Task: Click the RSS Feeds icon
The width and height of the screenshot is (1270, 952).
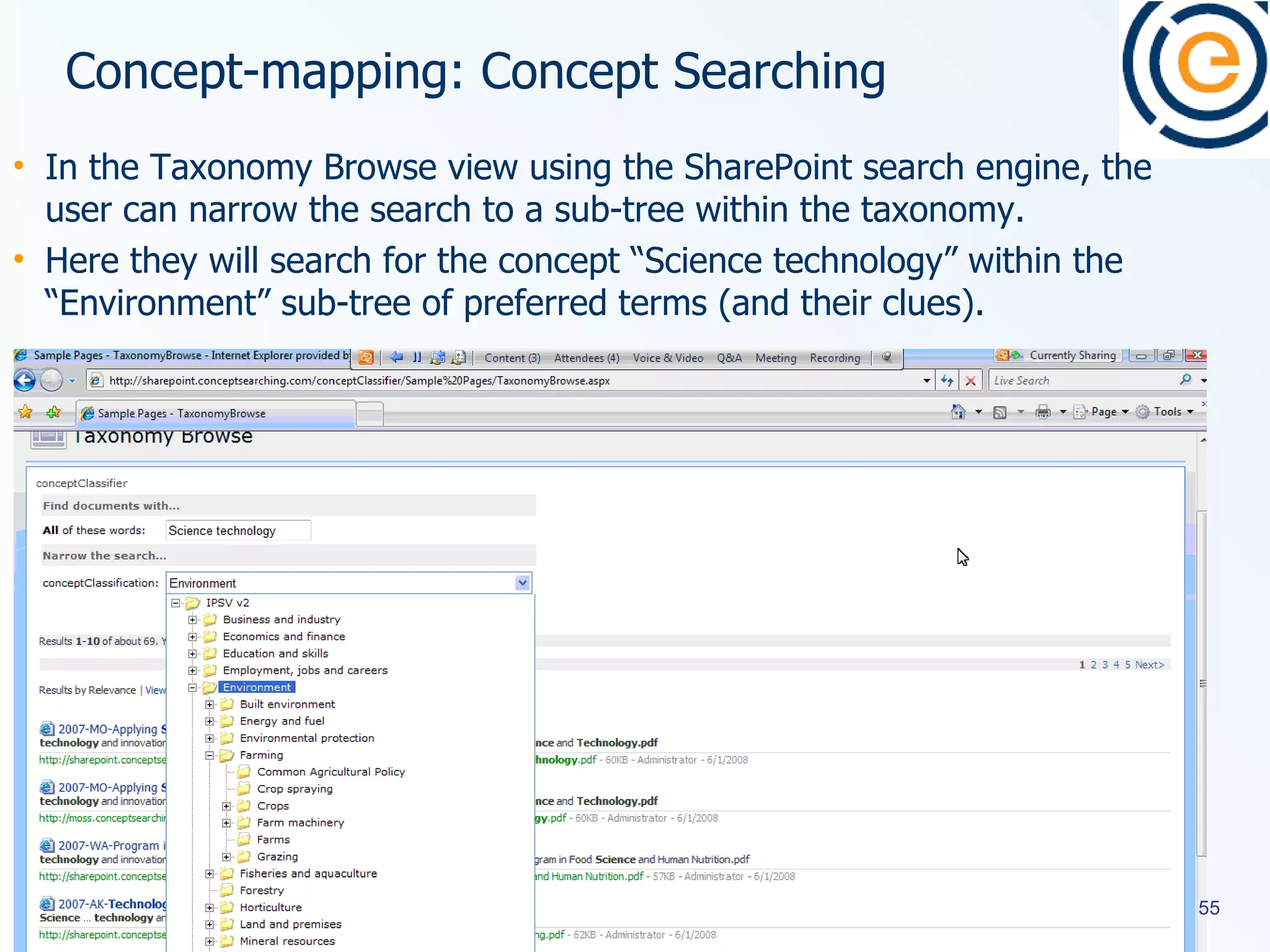Action: pos(1000,412)
